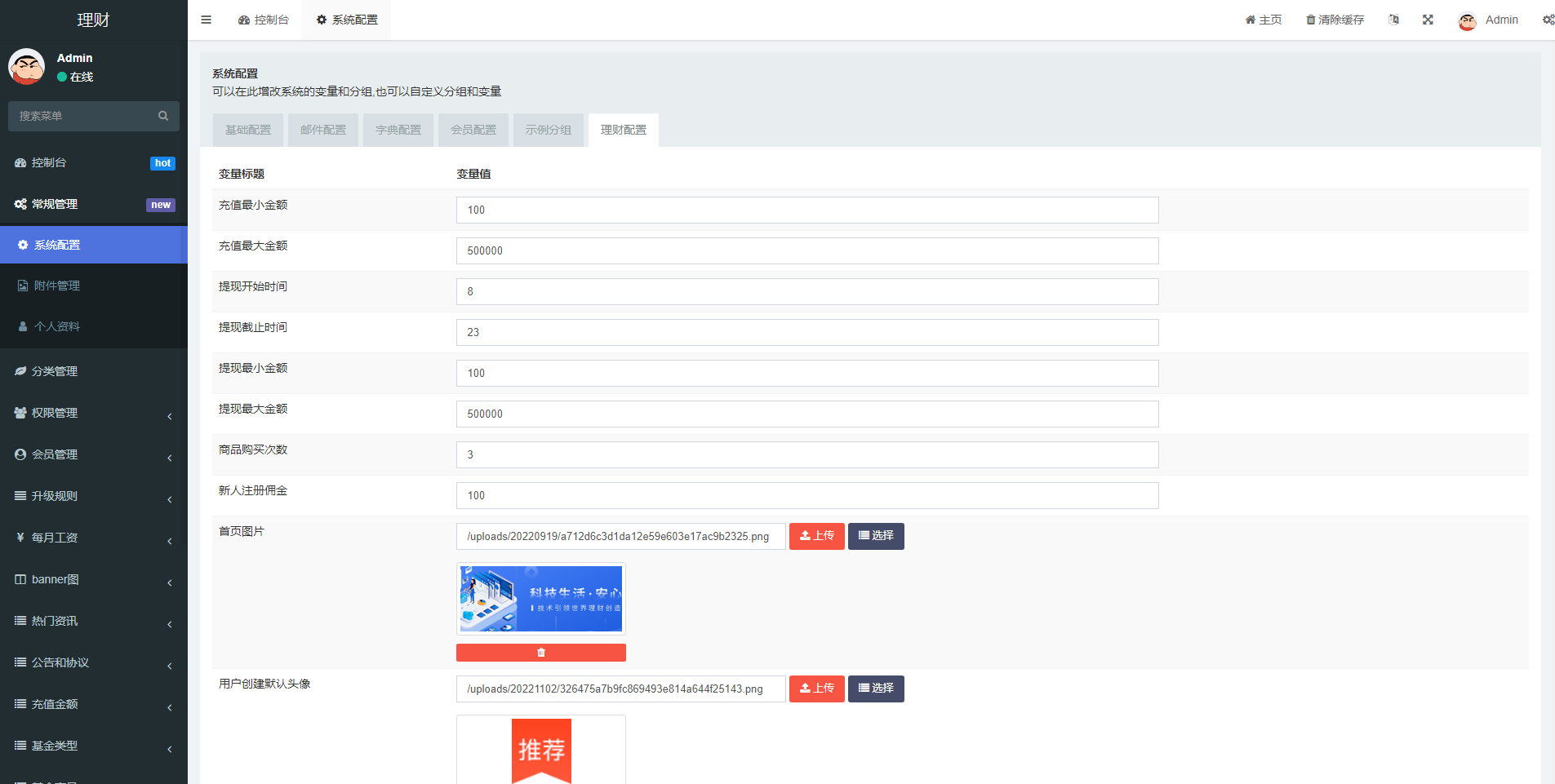
Task: Toggle the hamburger sidebar menu icon
Action: coord(206,20)
